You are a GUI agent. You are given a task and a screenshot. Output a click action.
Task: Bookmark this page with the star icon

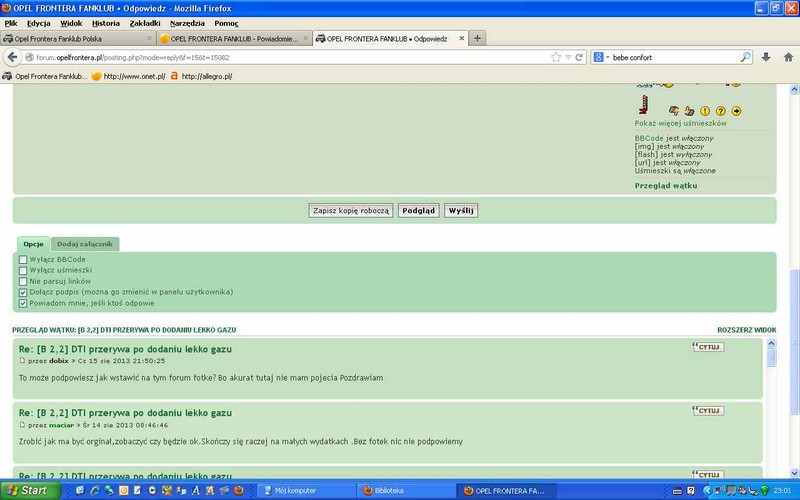[555, 57]
